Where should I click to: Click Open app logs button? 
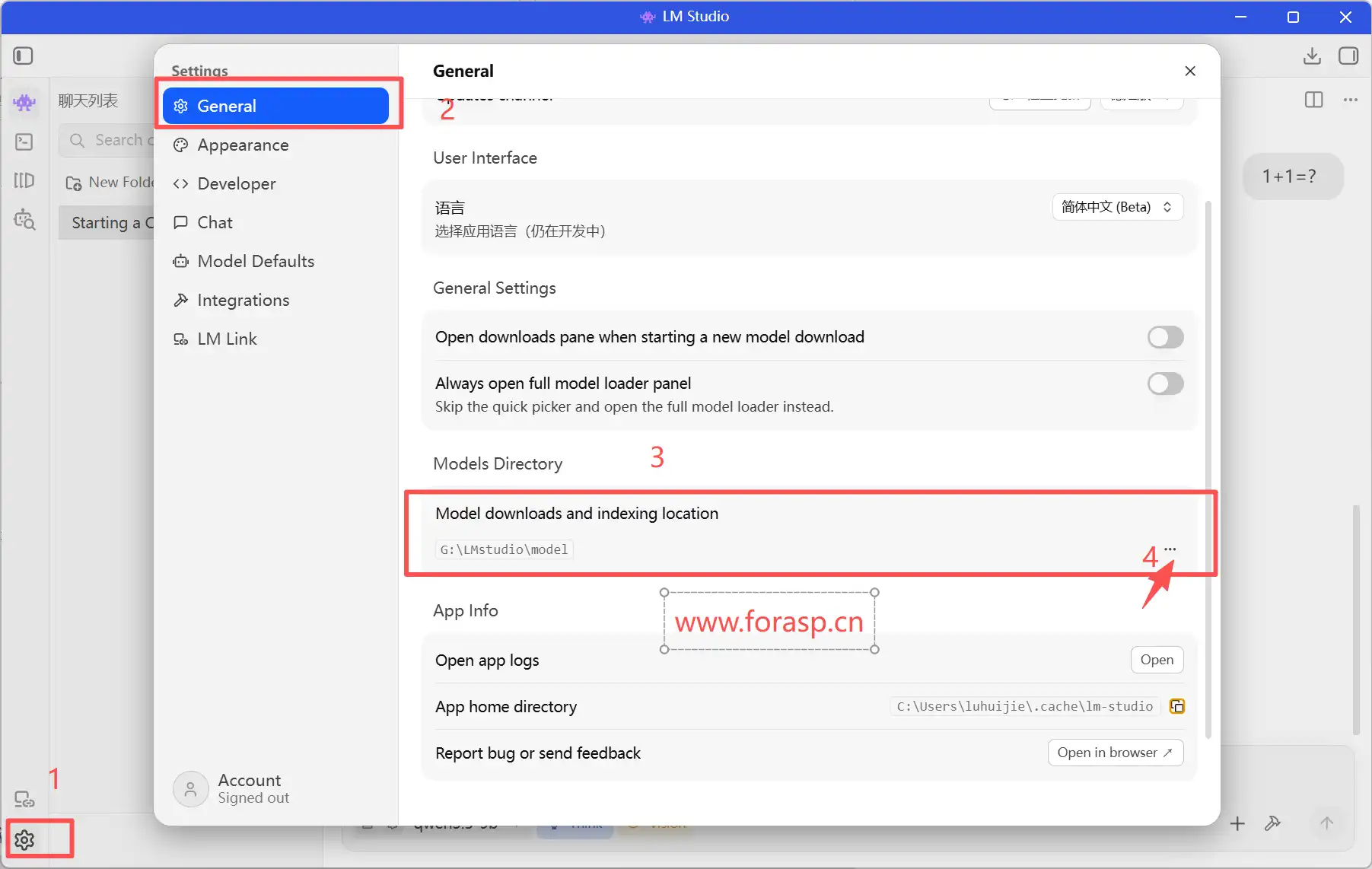(1157, 660)
